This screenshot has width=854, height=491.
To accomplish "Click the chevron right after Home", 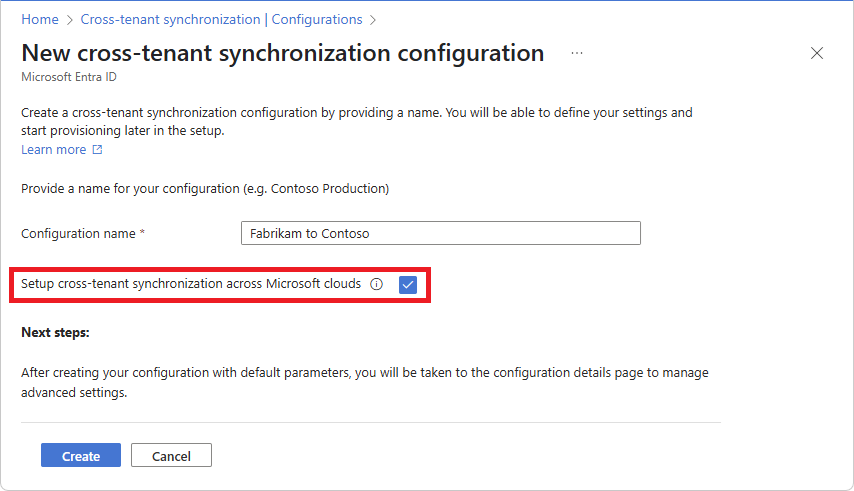I will tap(69, 20).
